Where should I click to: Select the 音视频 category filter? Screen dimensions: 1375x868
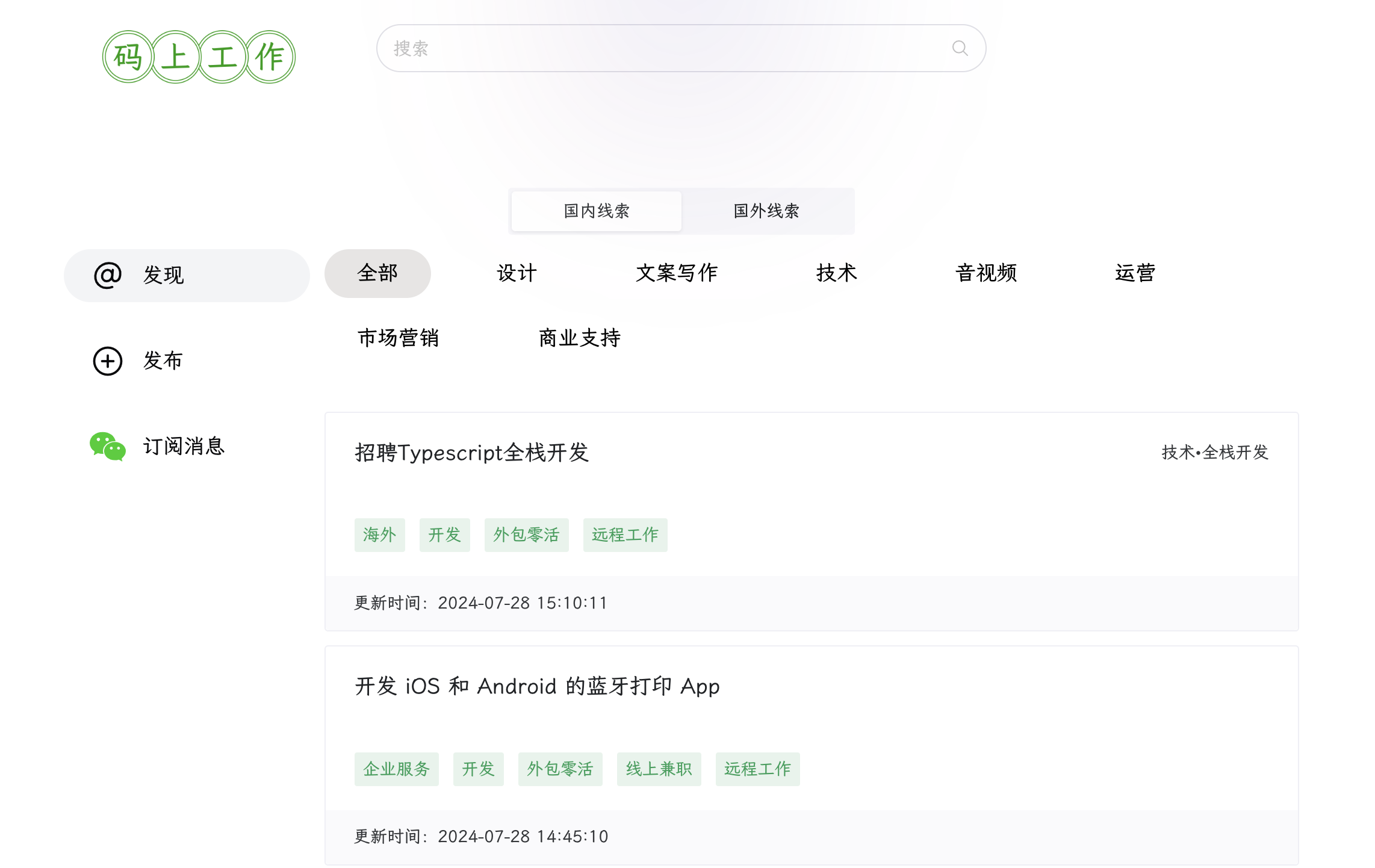click(x=986, y=273)
